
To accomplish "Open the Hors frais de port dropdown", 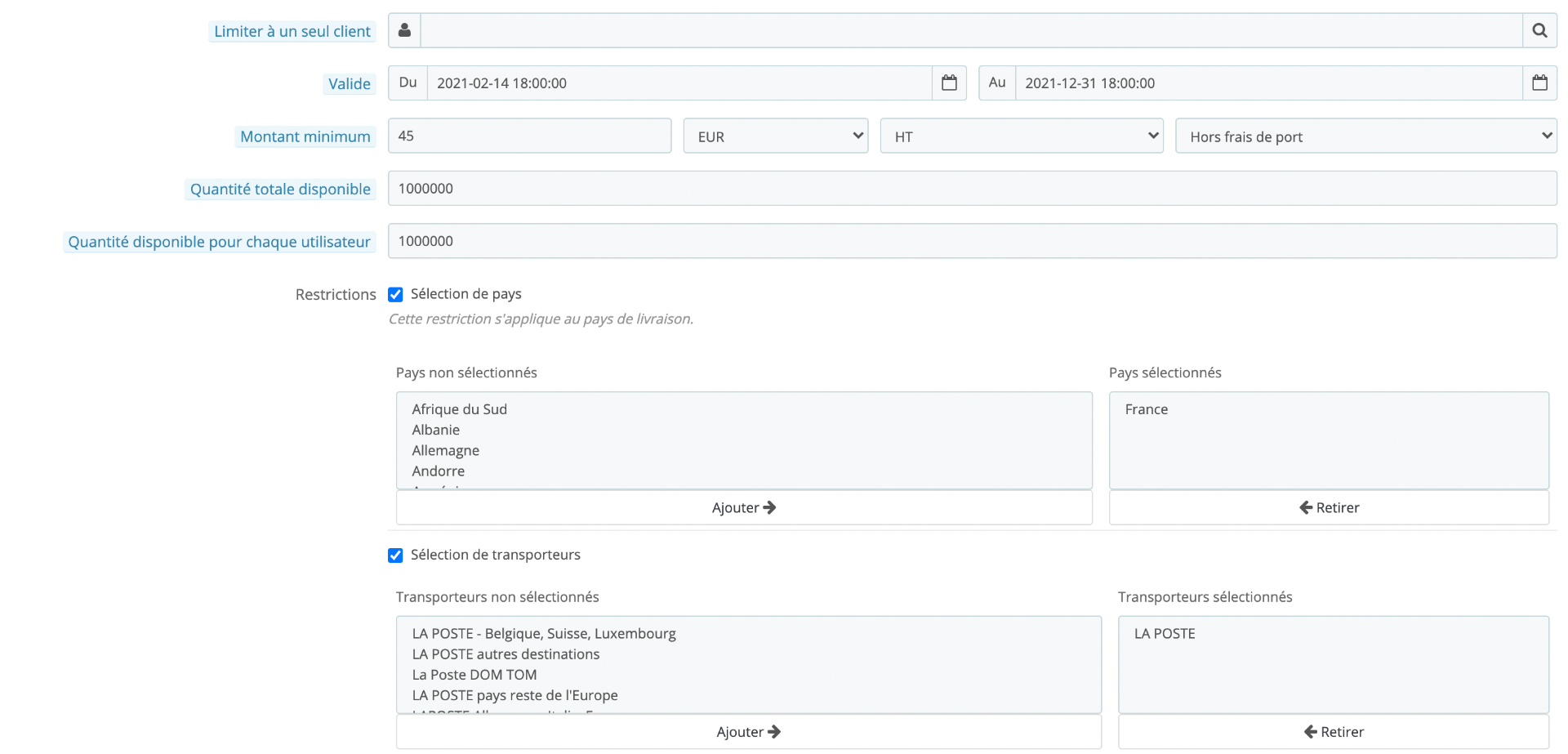I will pos(1365,136).
